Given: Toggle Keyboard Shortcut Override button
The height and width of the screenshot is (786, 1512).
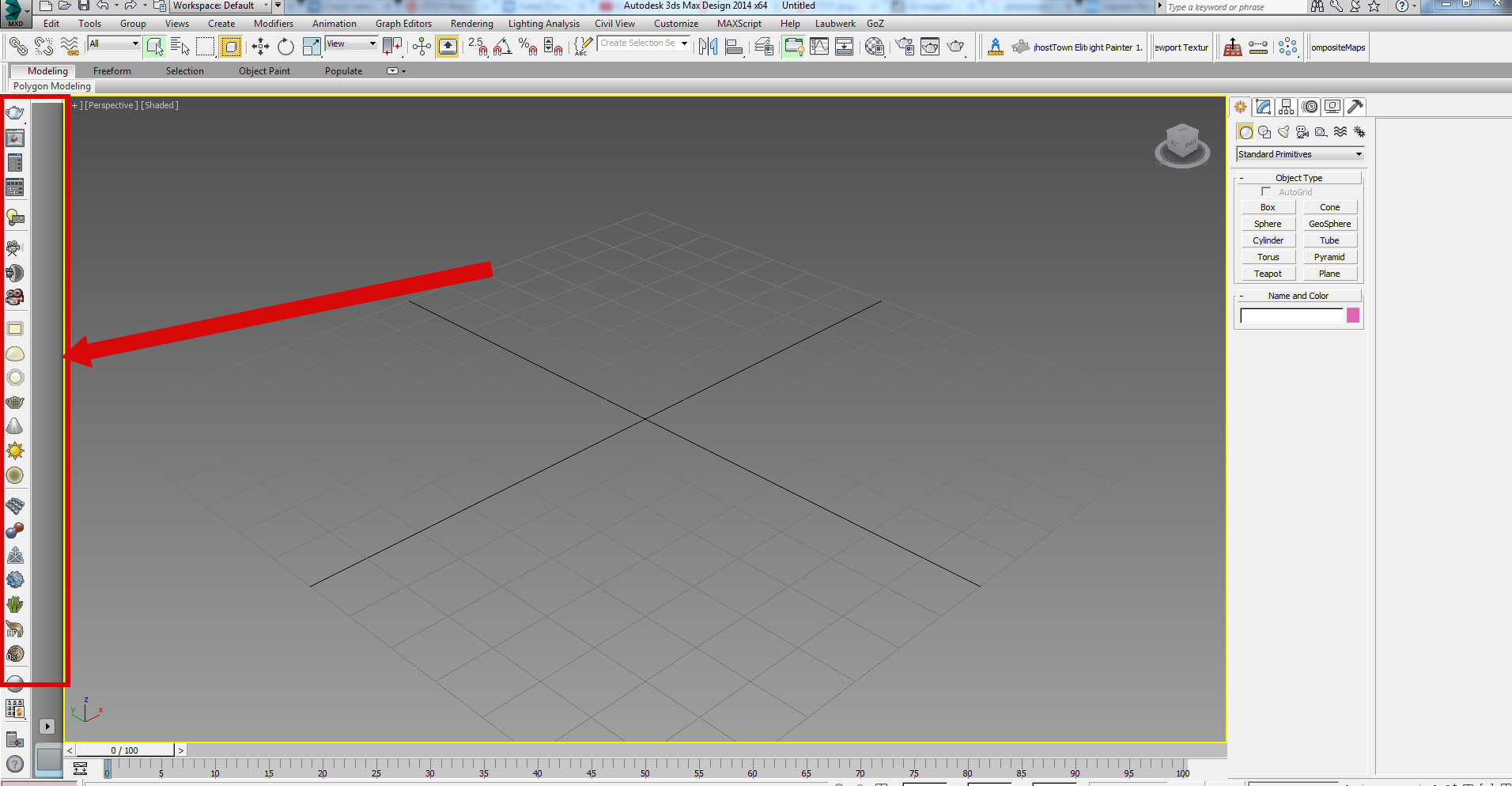Looking at the screenshot, I should (x=448, y=47).
